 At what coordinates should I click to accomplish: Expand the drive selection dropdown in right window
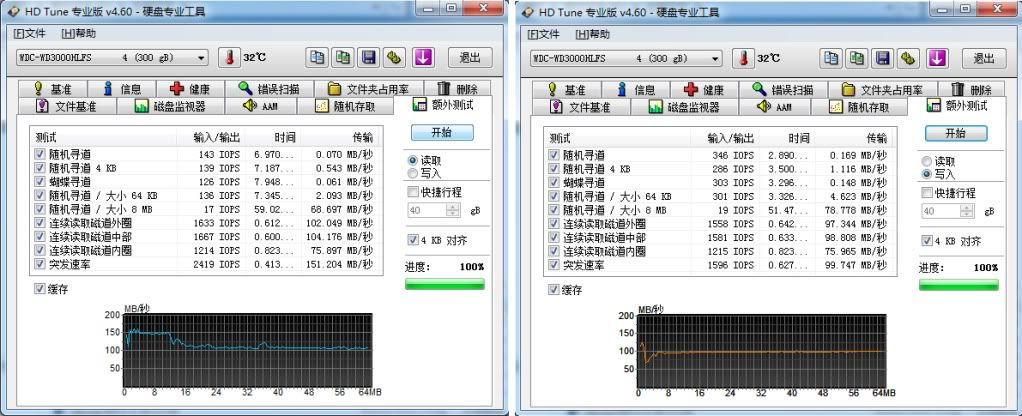716,58
